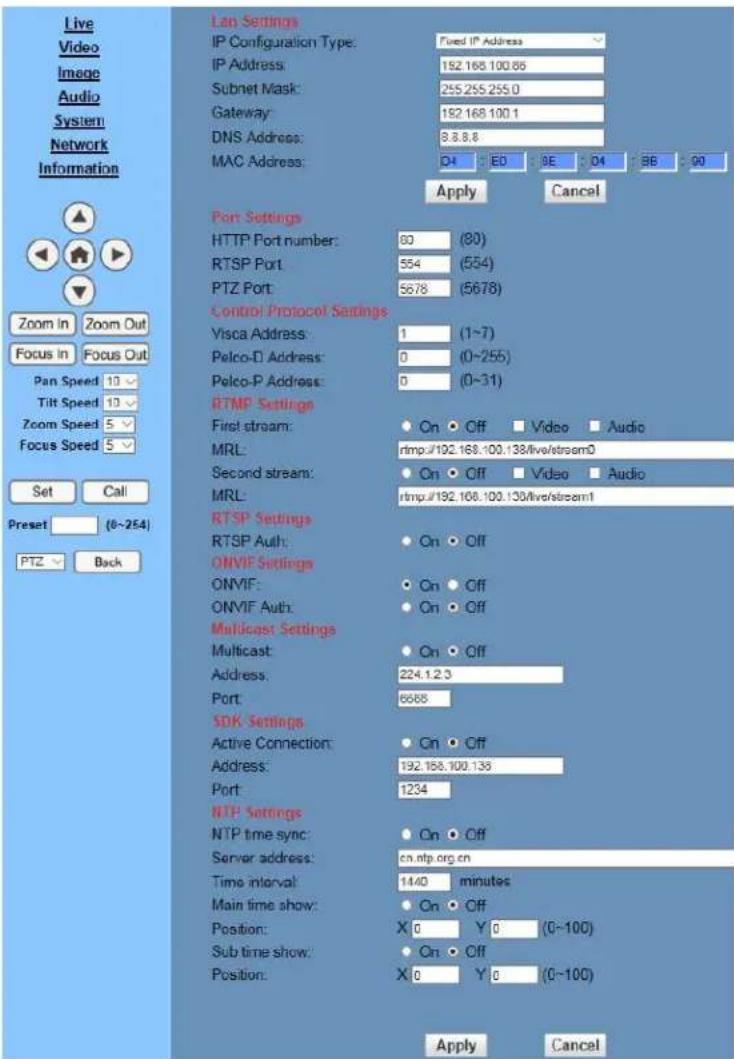734x1059 pixels.
Task: Turn NTP time sync On
Action: (407, 835)
